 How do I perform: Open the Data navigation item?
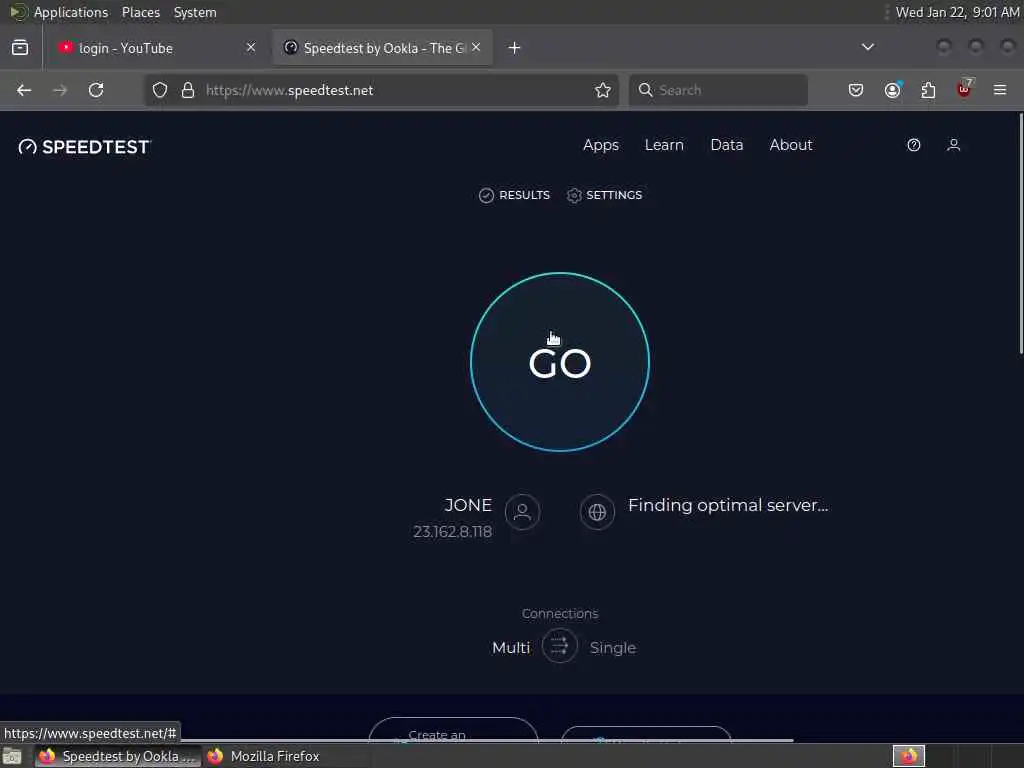coord(727,145)
